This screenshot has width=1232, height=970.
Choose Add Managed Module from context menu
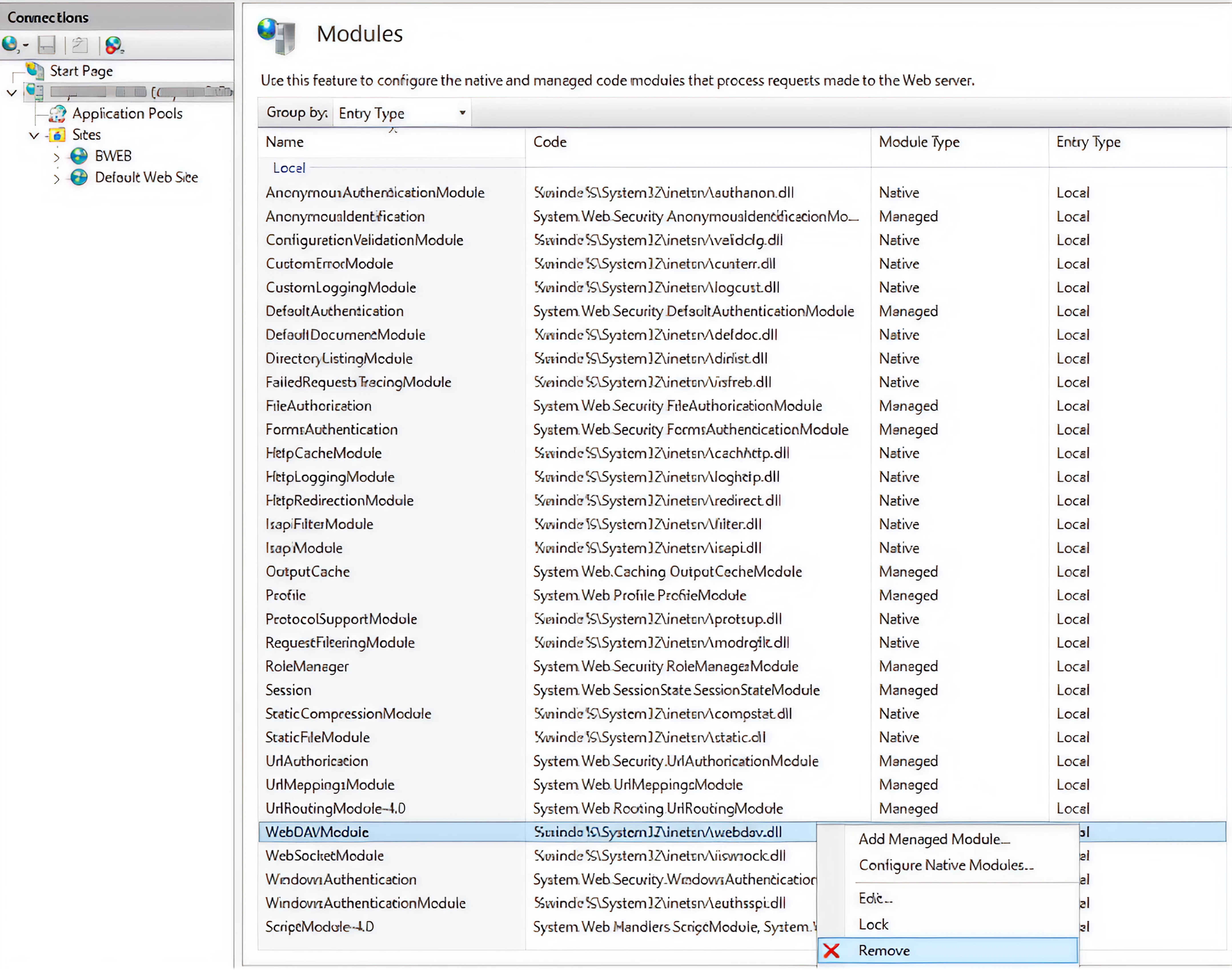click(934, 839)
